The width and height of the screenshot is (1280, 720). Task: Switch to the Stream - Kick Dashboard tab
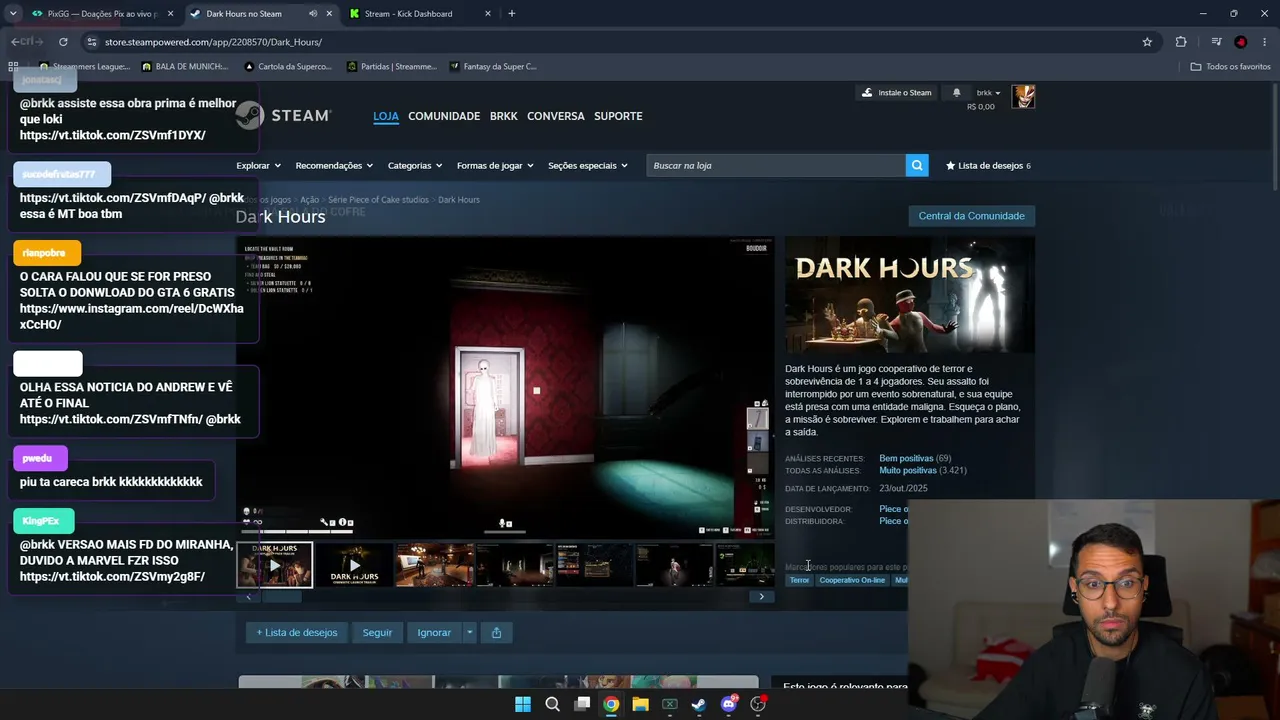[x=420, y=14]
